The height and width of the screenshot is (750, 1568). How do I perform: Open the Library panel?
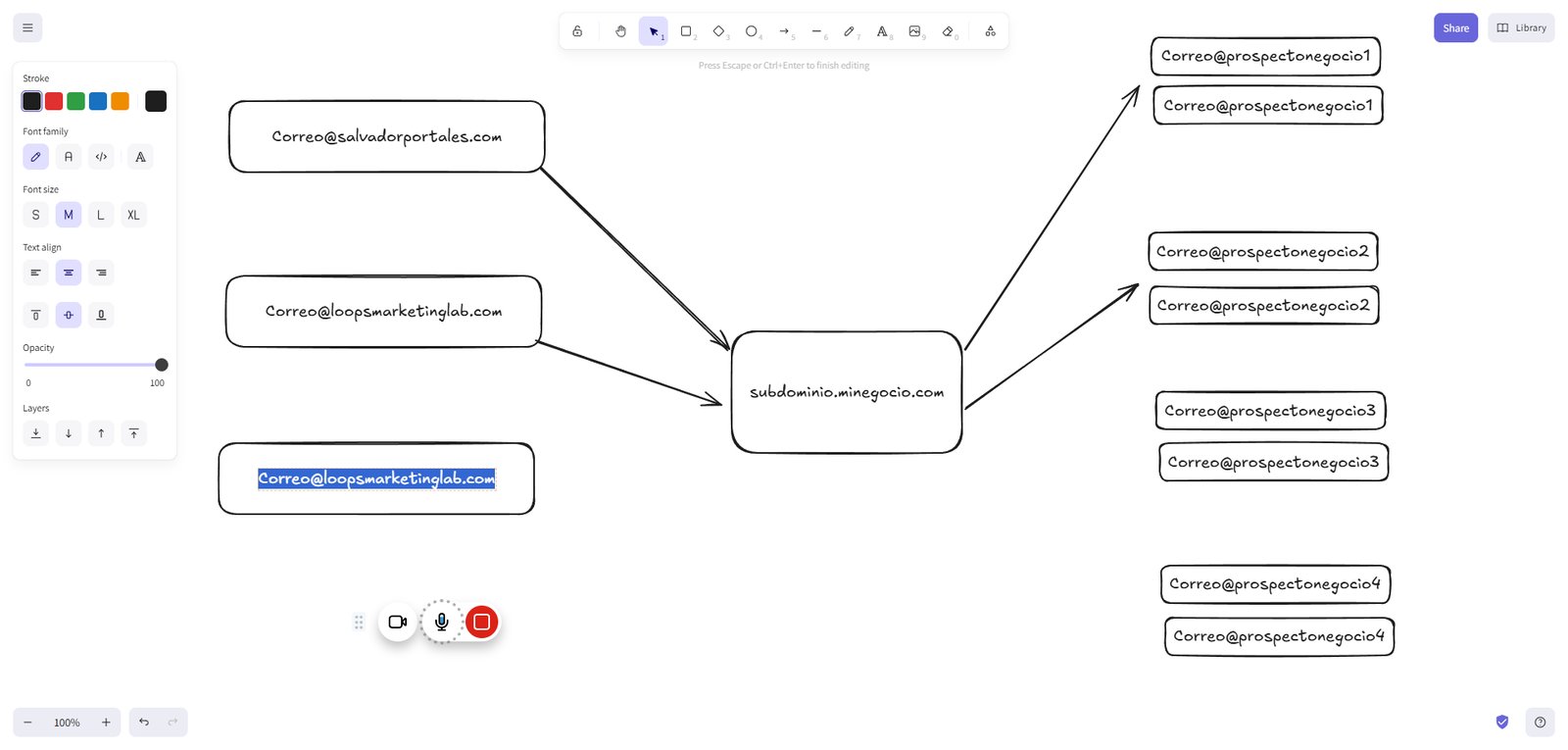1521,27
